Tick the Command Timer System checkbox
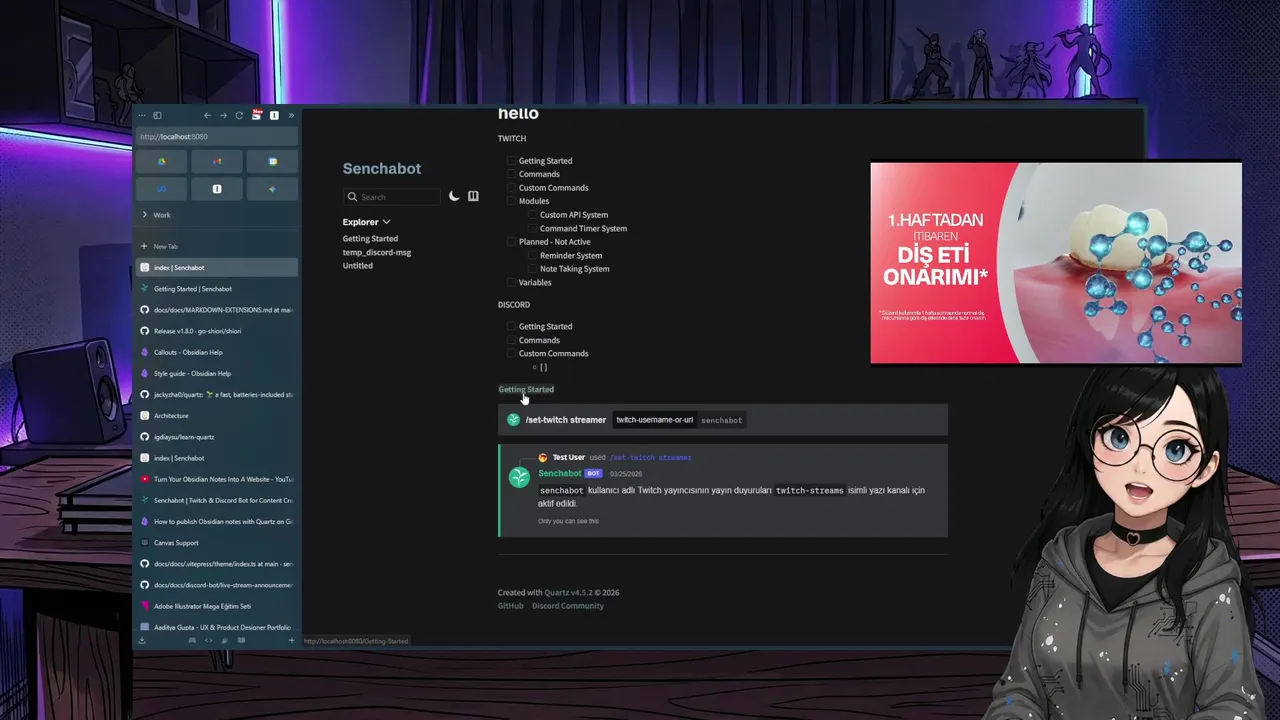Image resolution: width=1280 pixels, height=720 pixels. click(533, 228)
